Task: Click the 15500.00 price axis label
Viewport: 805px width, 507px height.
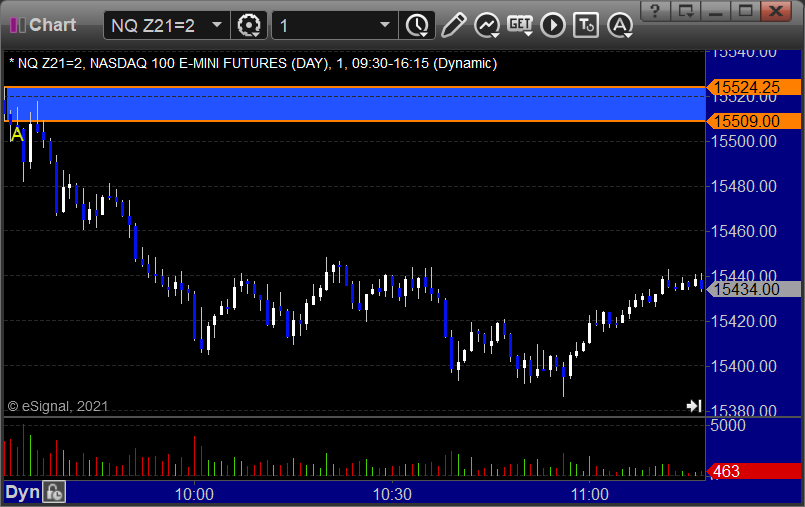Action: tap(743, 141)
